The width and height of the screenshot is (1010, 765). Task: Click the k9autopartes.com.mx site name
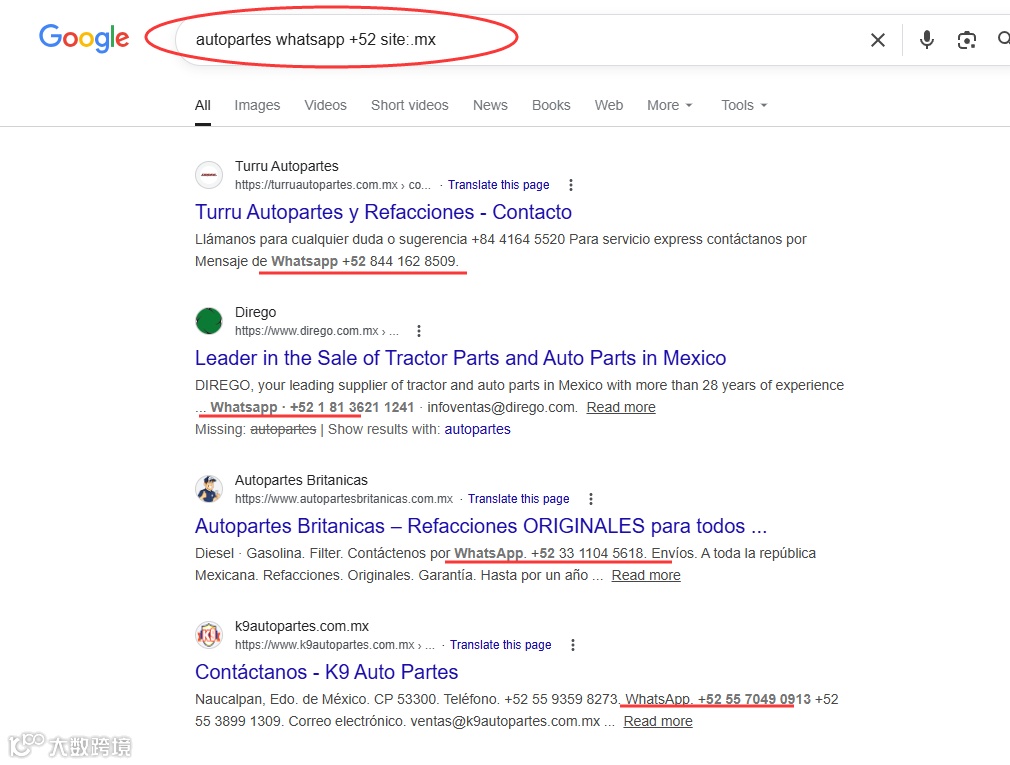point(301,627)
